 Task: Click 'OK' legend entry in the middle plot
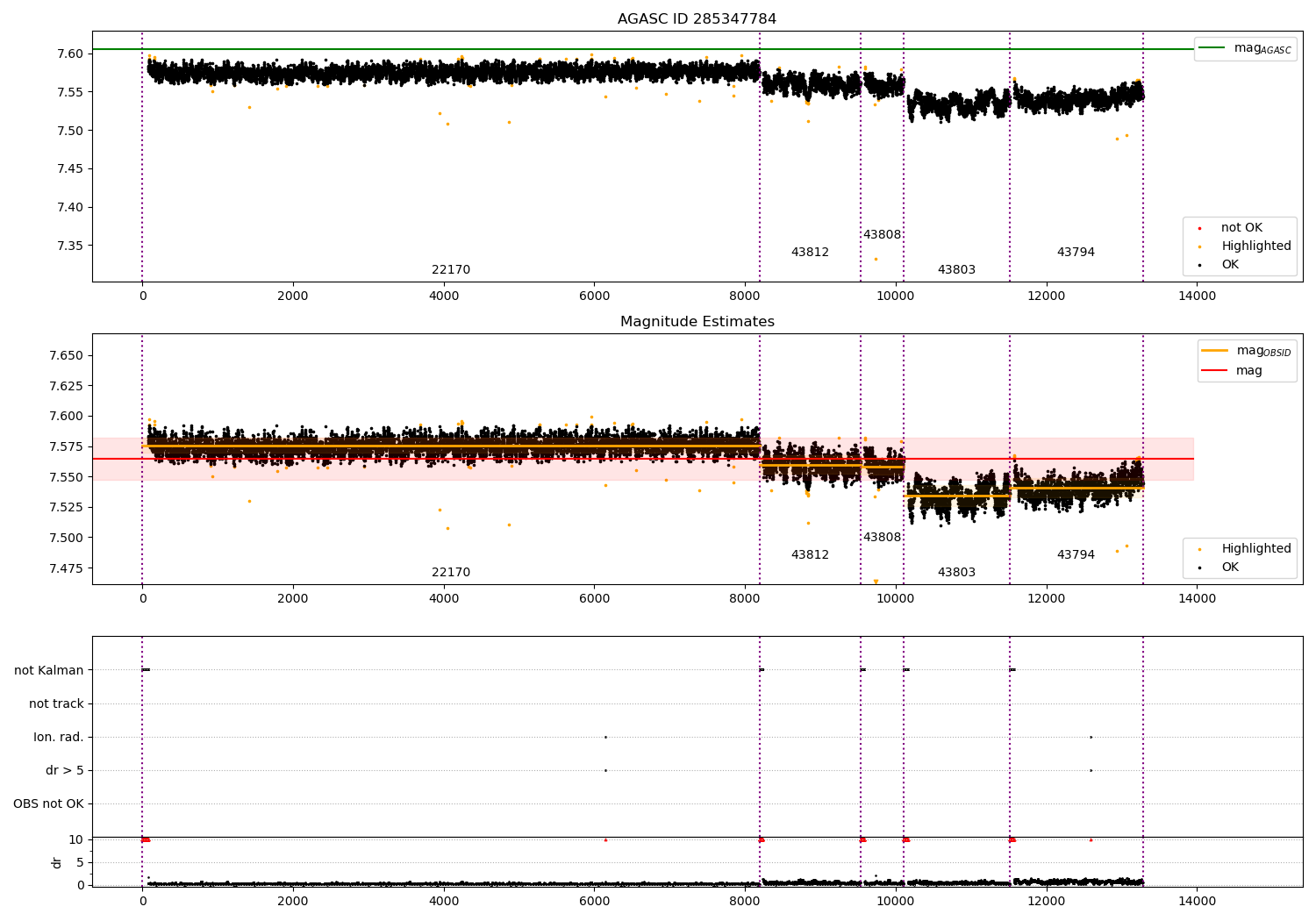(x=1219, y=568)
